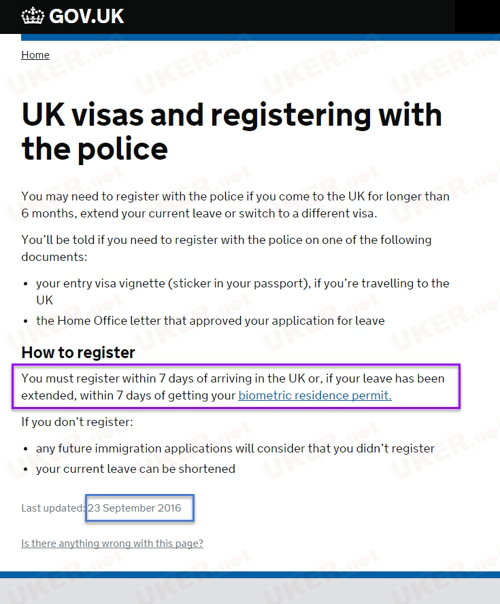Screen dimensions: 500x604
Task: Select the Home Office letter bullet text
Action: tap(210, 320)
